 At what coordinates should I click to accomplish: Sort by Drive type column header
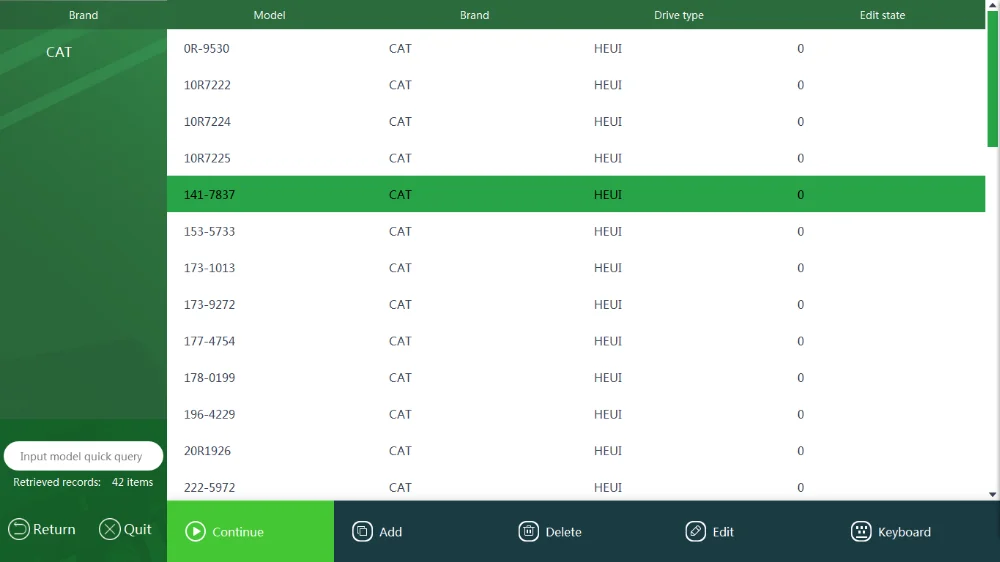(679, 15)
